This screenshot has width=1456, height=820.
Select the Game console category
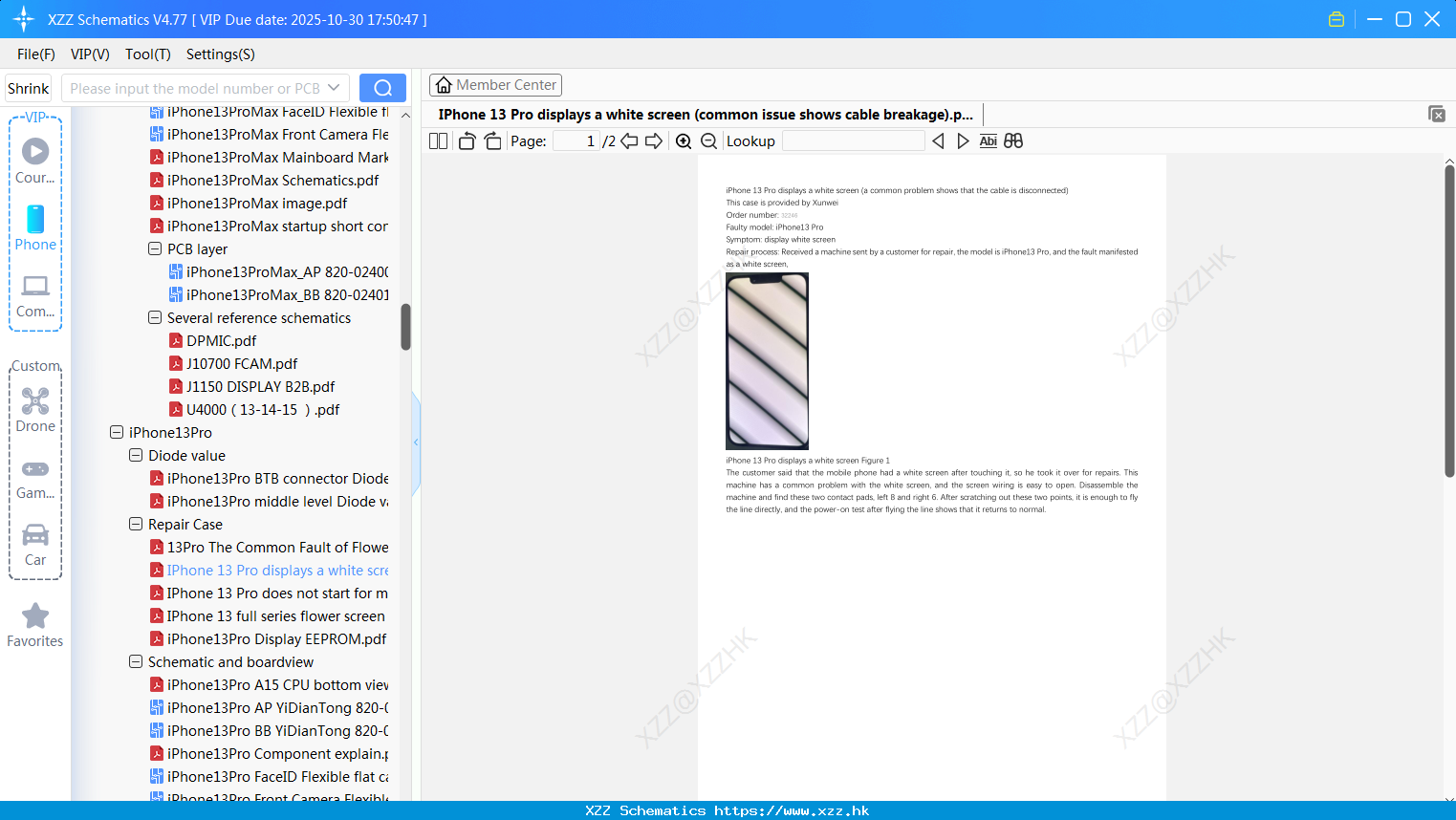(x=35, y=479)
